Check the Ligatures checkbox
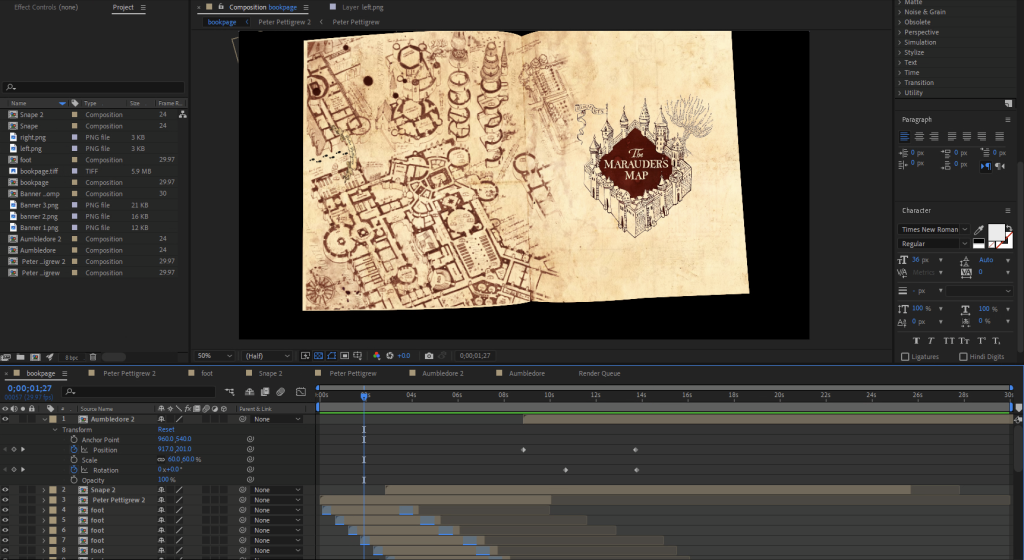The width and height of the screenshot is (1024, 560). (x=905, y=356)
